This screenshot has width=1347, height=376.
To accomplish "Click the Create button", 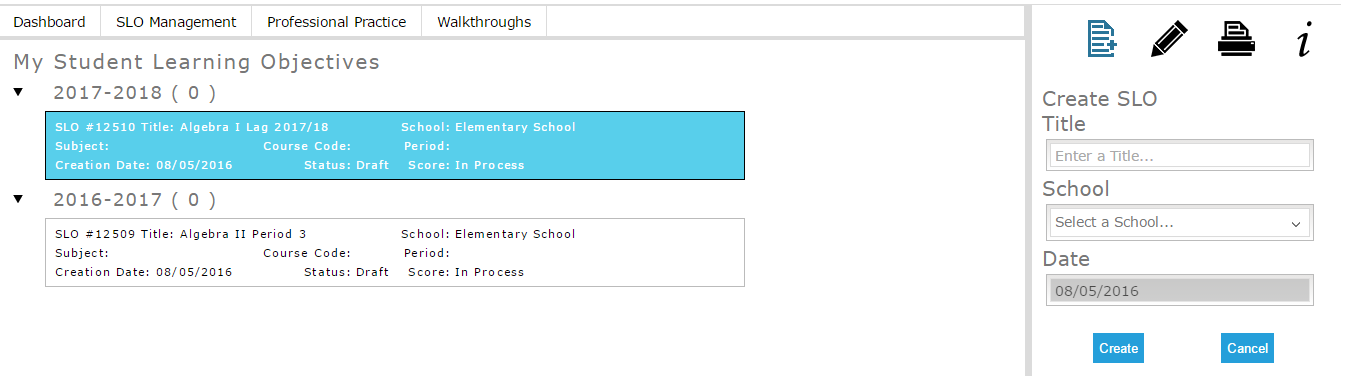I will [x=1118, y=348].
